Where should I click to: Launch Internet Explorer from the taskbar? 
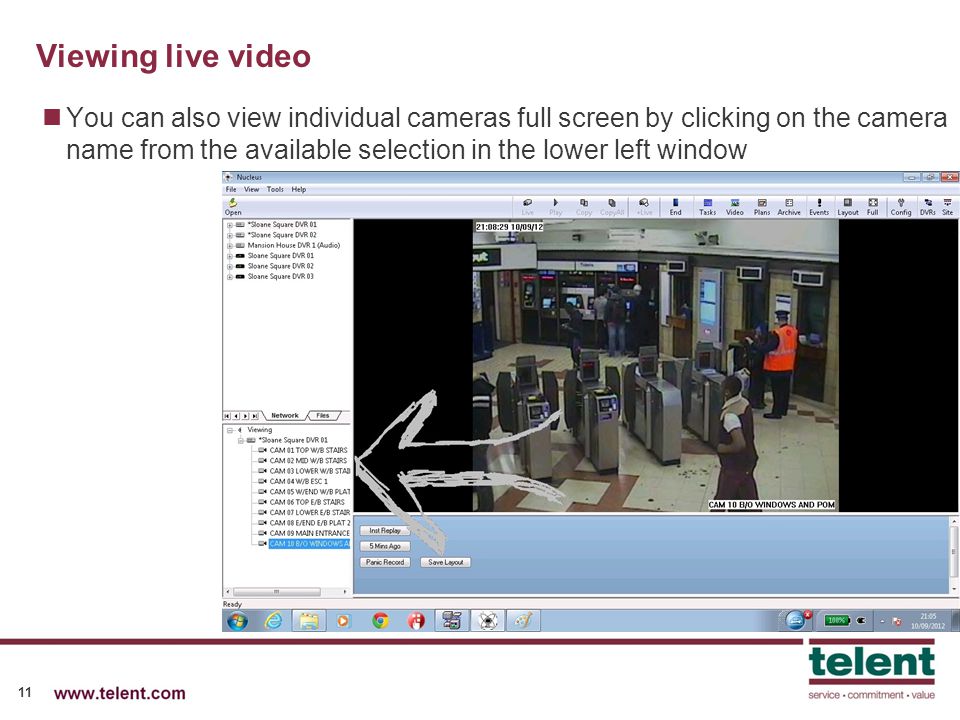(x=273, y=621)
